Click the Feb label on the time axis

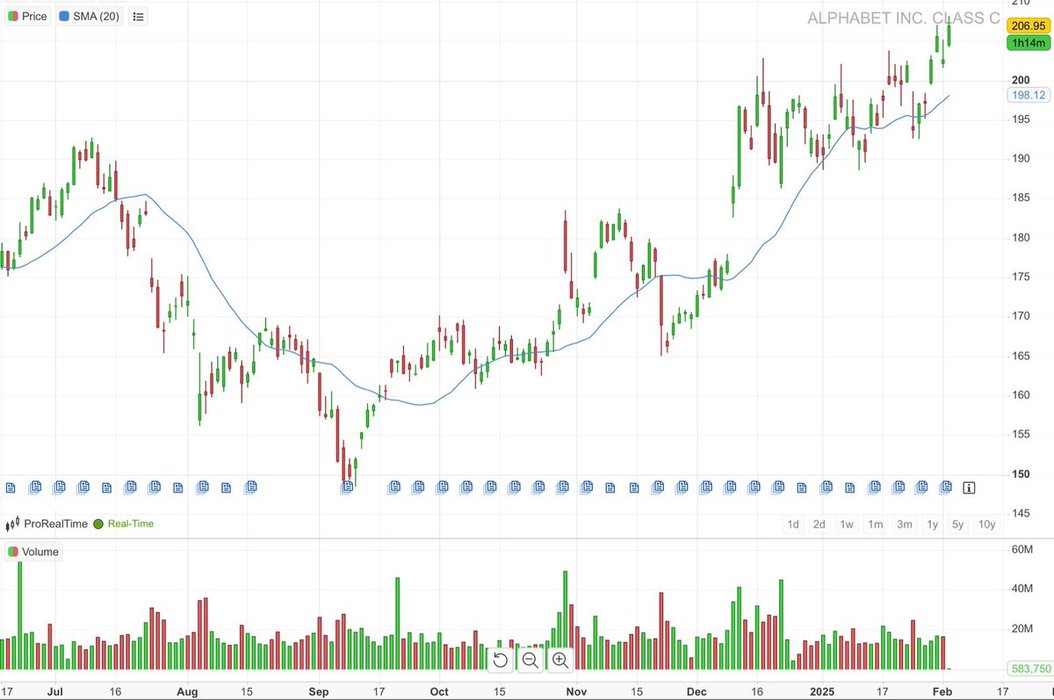pyautogui.click(x=942, y=691)
